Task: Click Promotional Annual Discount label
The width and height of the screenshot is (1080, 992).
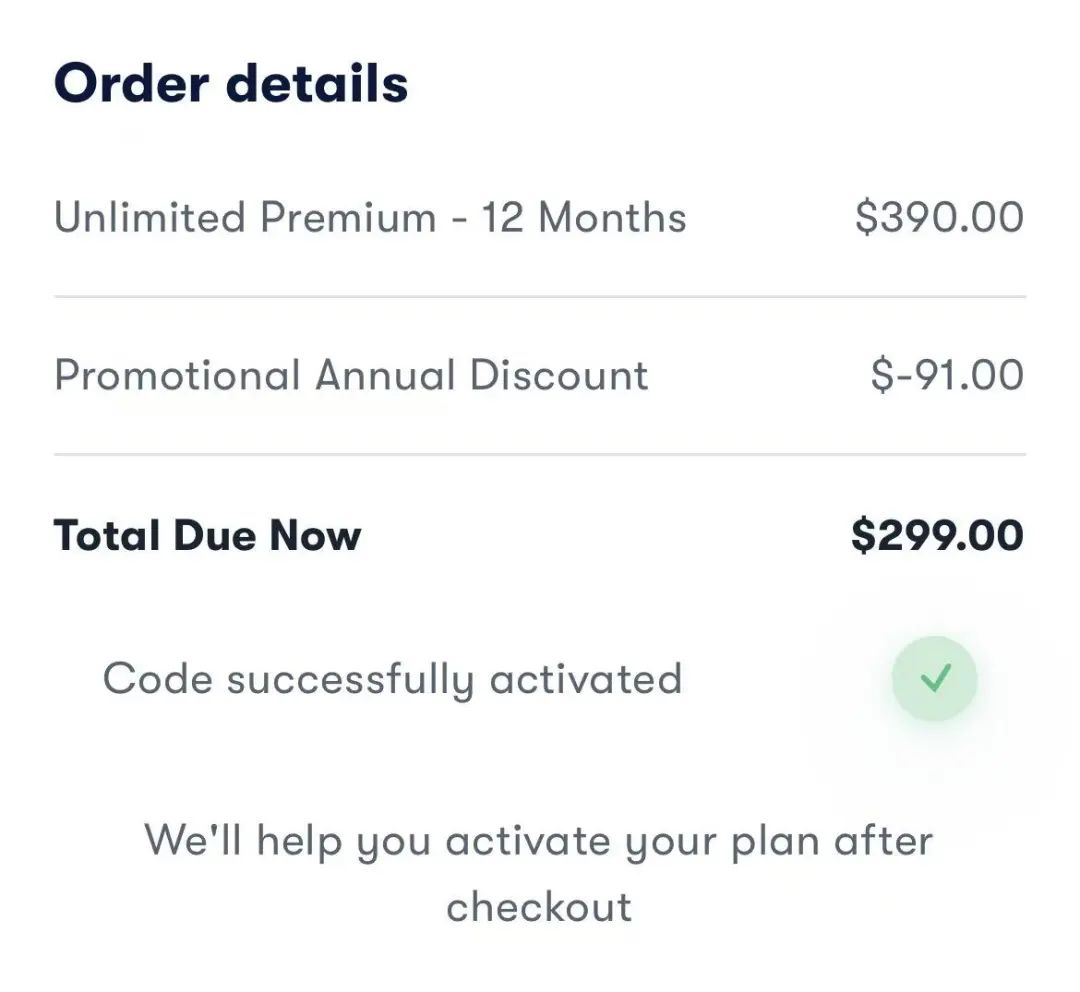Action: (351, 375)
